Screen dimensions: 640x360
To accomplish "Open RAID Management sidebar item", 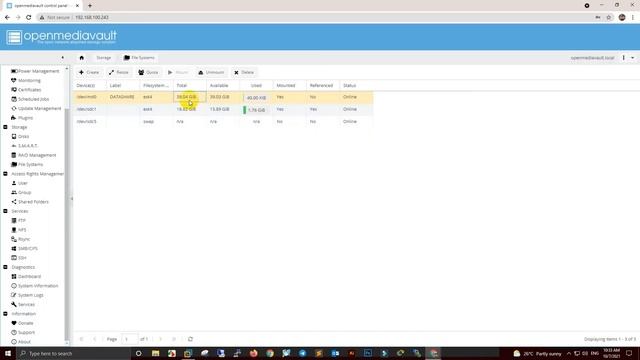I will [33, 155].
